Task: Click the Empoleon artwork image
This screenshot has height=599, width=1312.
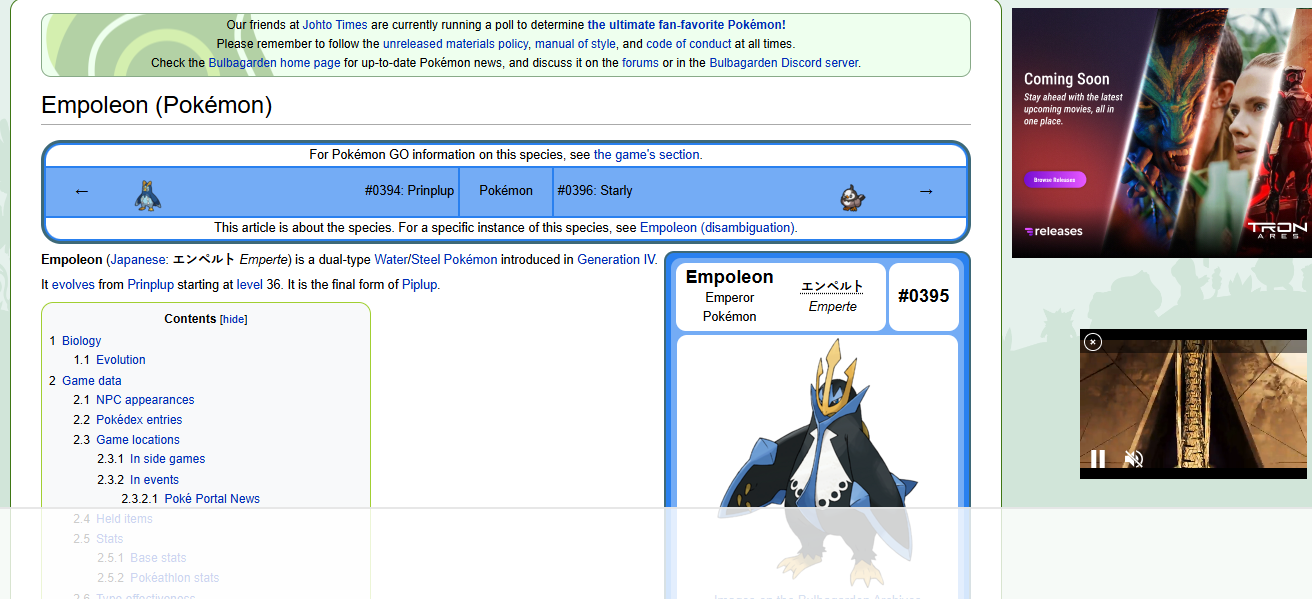Action: click(x=817, y=461)
